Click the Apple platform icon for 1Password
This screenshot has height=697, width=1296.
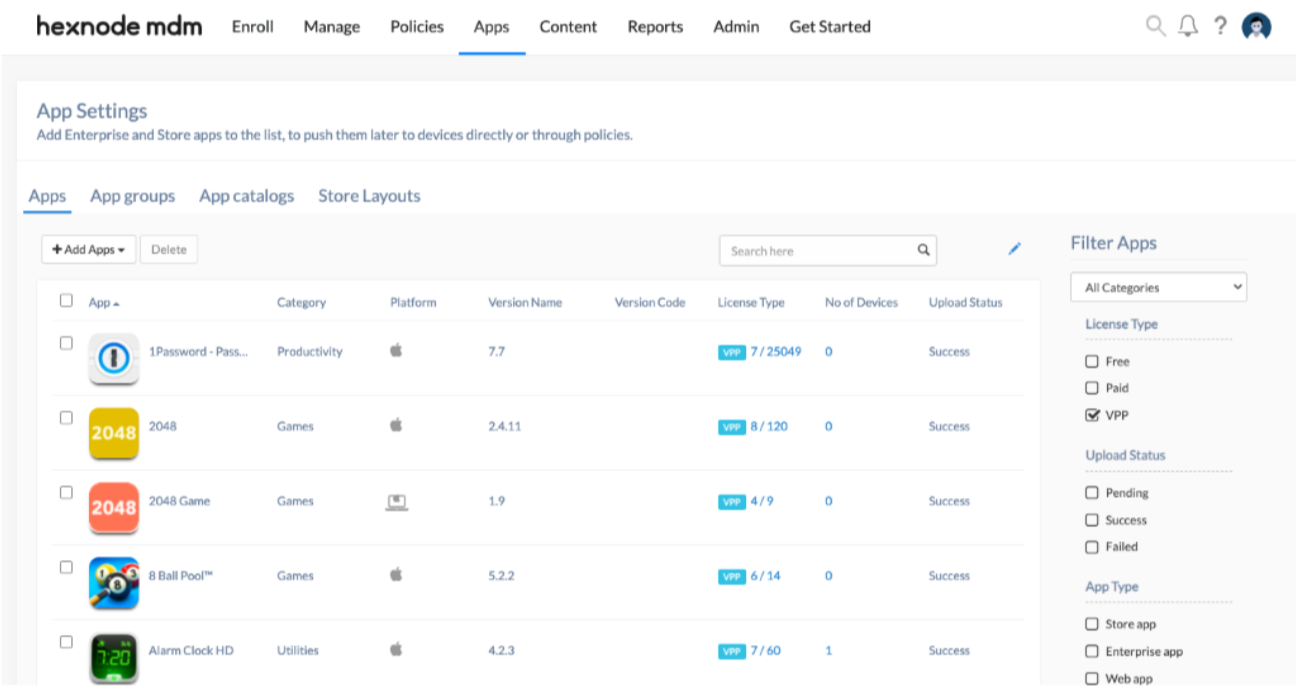(396, 351)
